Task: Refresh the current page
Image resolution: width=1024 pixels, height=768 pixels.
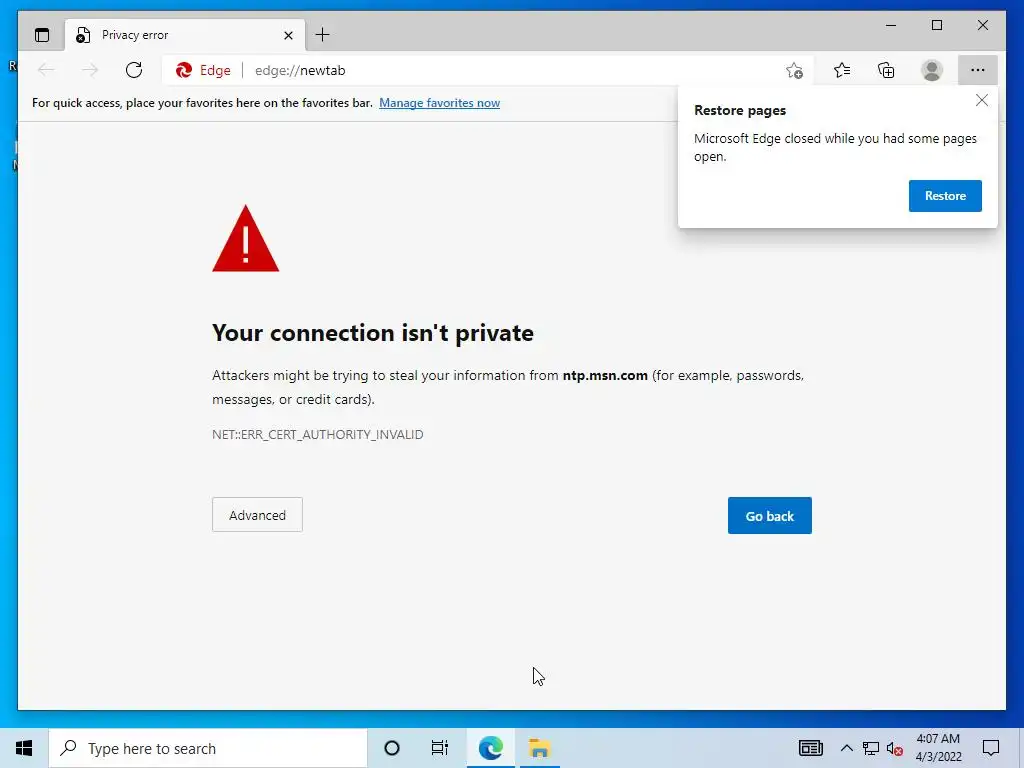Action: point(134,70)
